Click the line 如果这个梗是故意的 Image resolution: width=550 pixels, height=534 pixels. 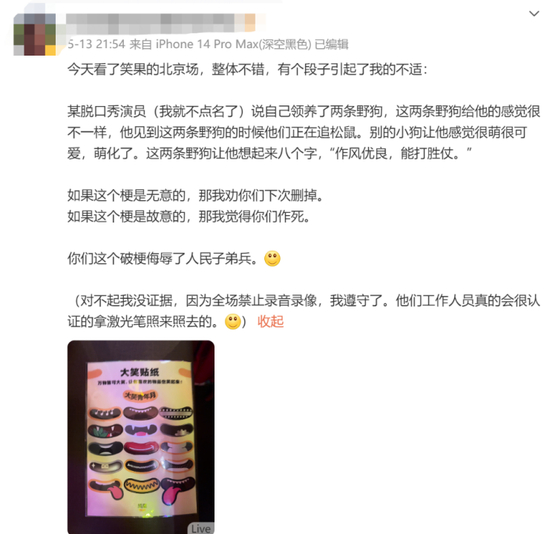point(189,216)
